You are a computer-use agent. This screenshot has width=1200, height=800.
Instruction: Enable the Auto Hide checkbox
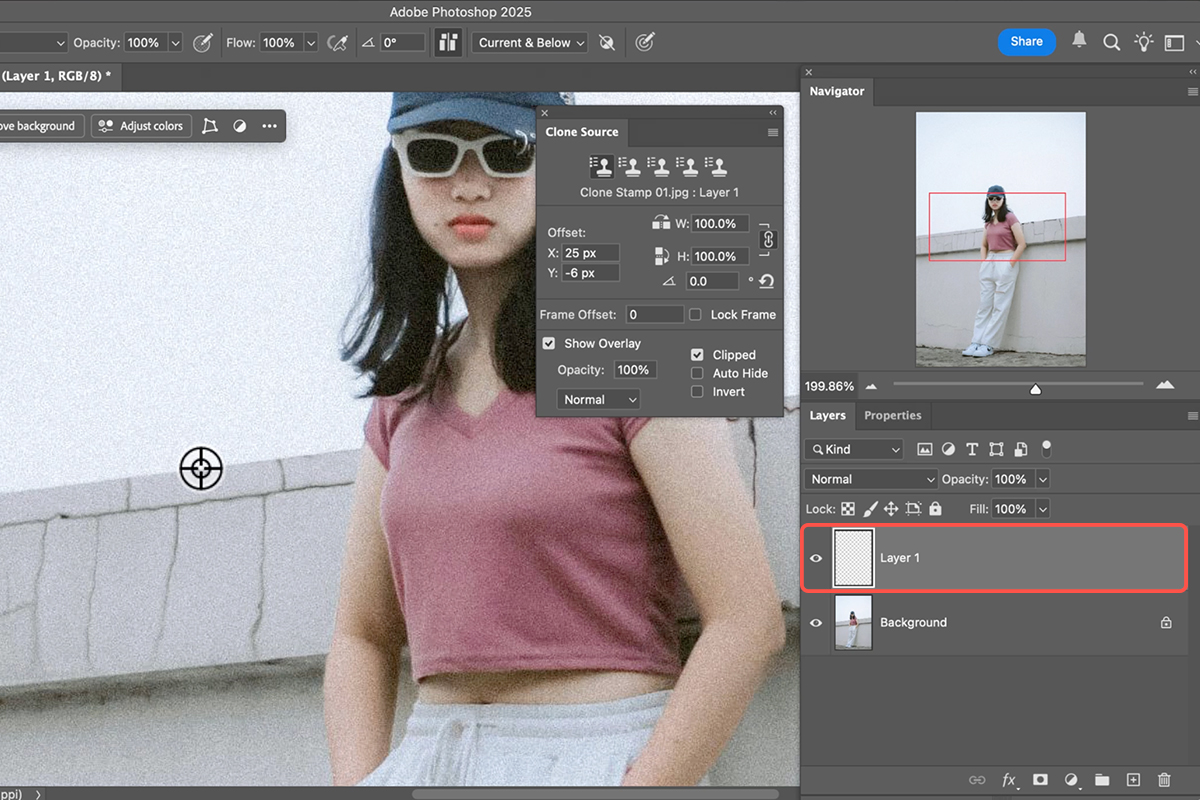coord(697,373)
